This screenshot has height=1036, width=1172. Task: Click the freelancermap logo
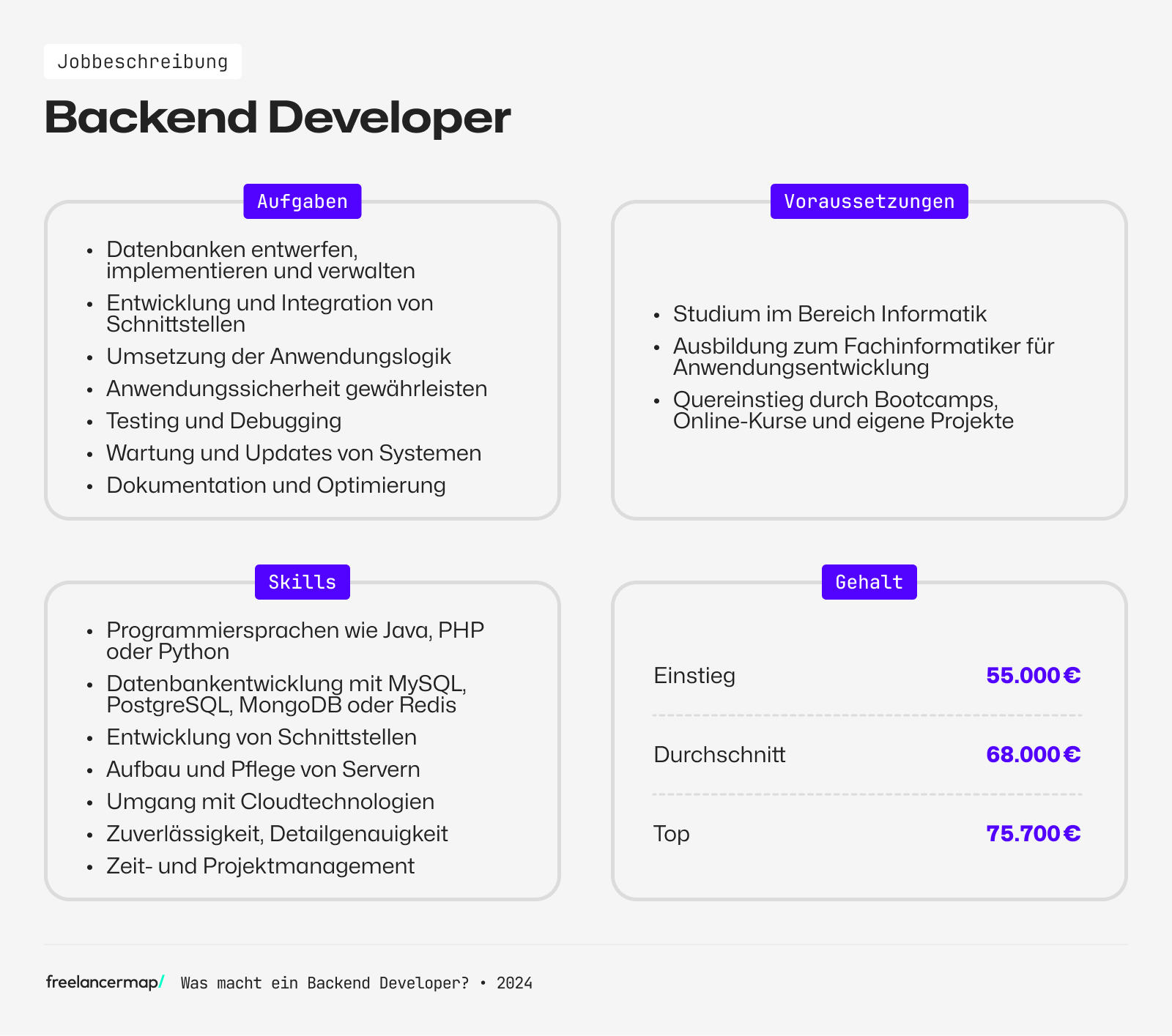click(x=105, y=982)
